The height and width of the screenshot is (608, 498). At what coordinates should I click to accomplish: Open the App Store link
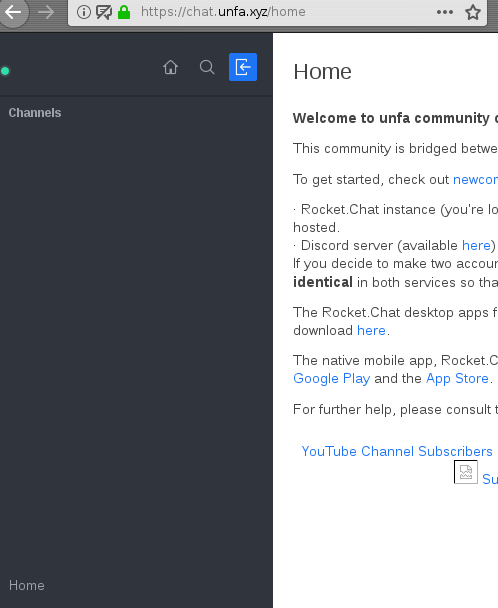(457, 378)
